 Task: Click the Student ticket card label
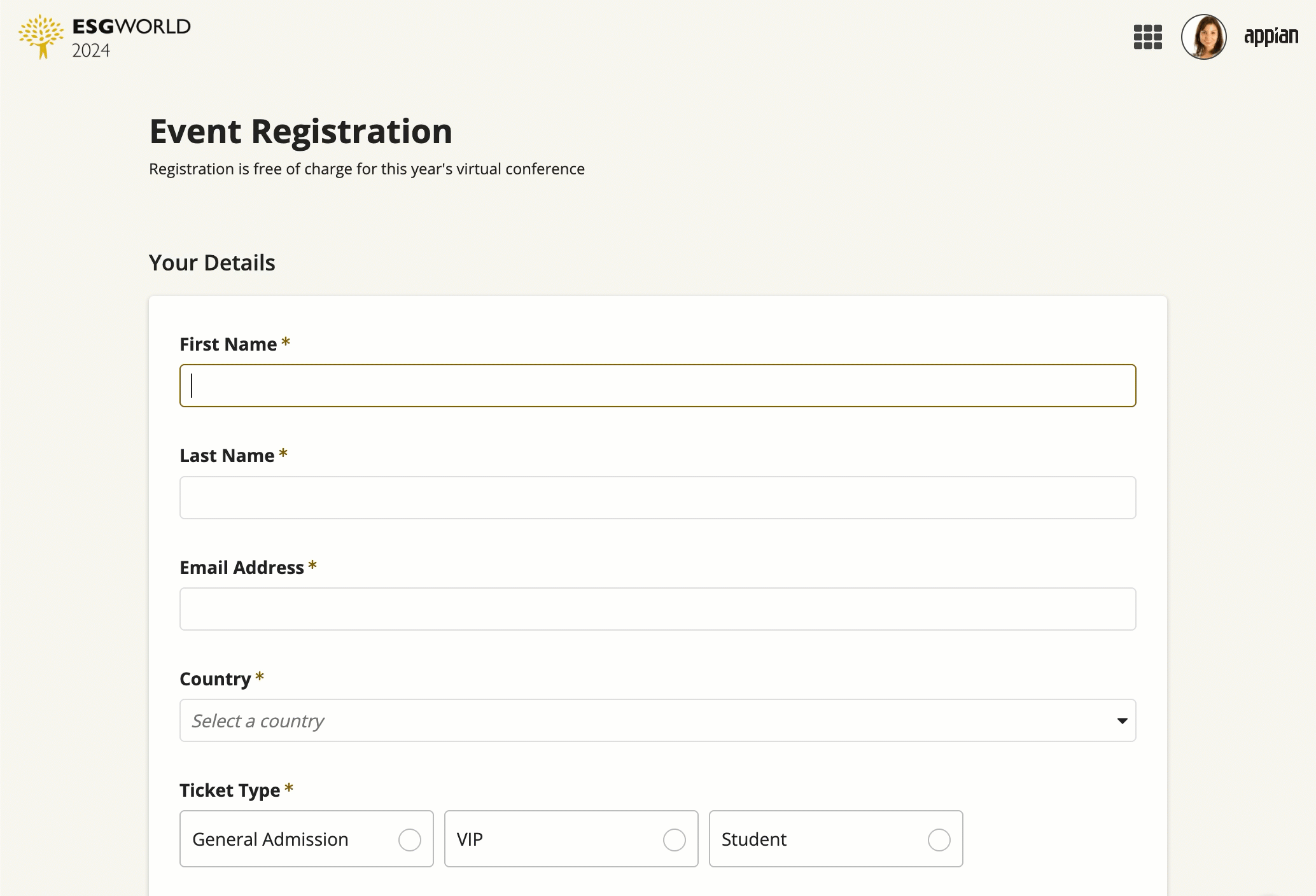[753, 839]
